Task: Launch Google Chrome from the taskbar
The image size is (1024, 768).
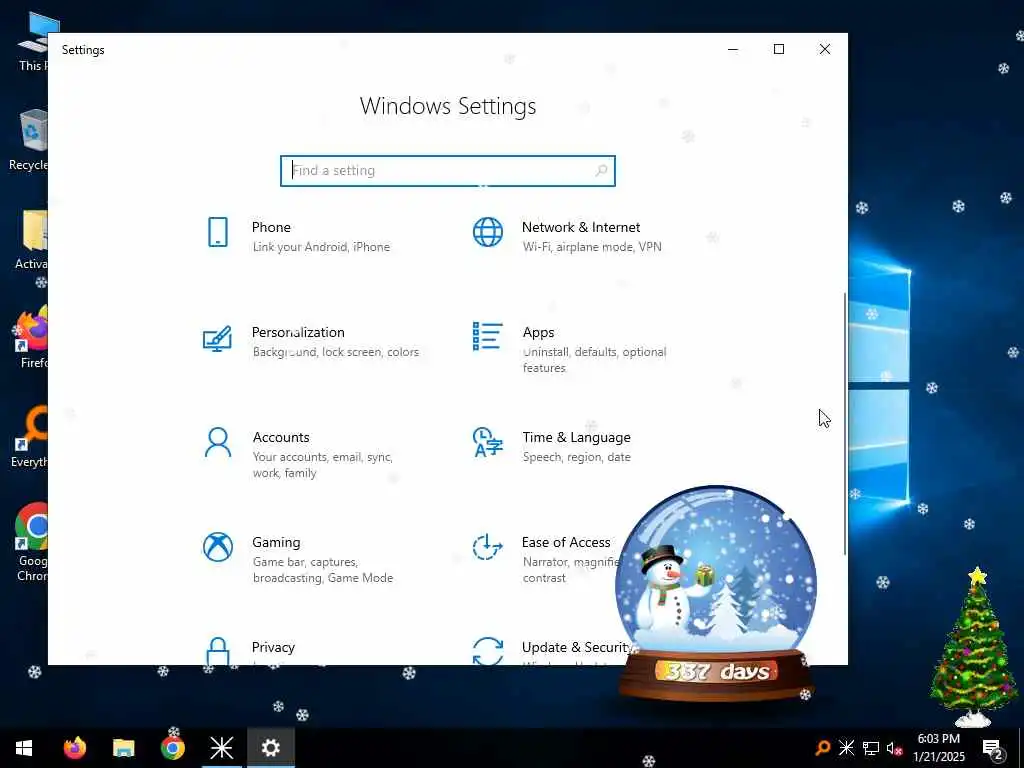Action: click(x=172, y=747)
